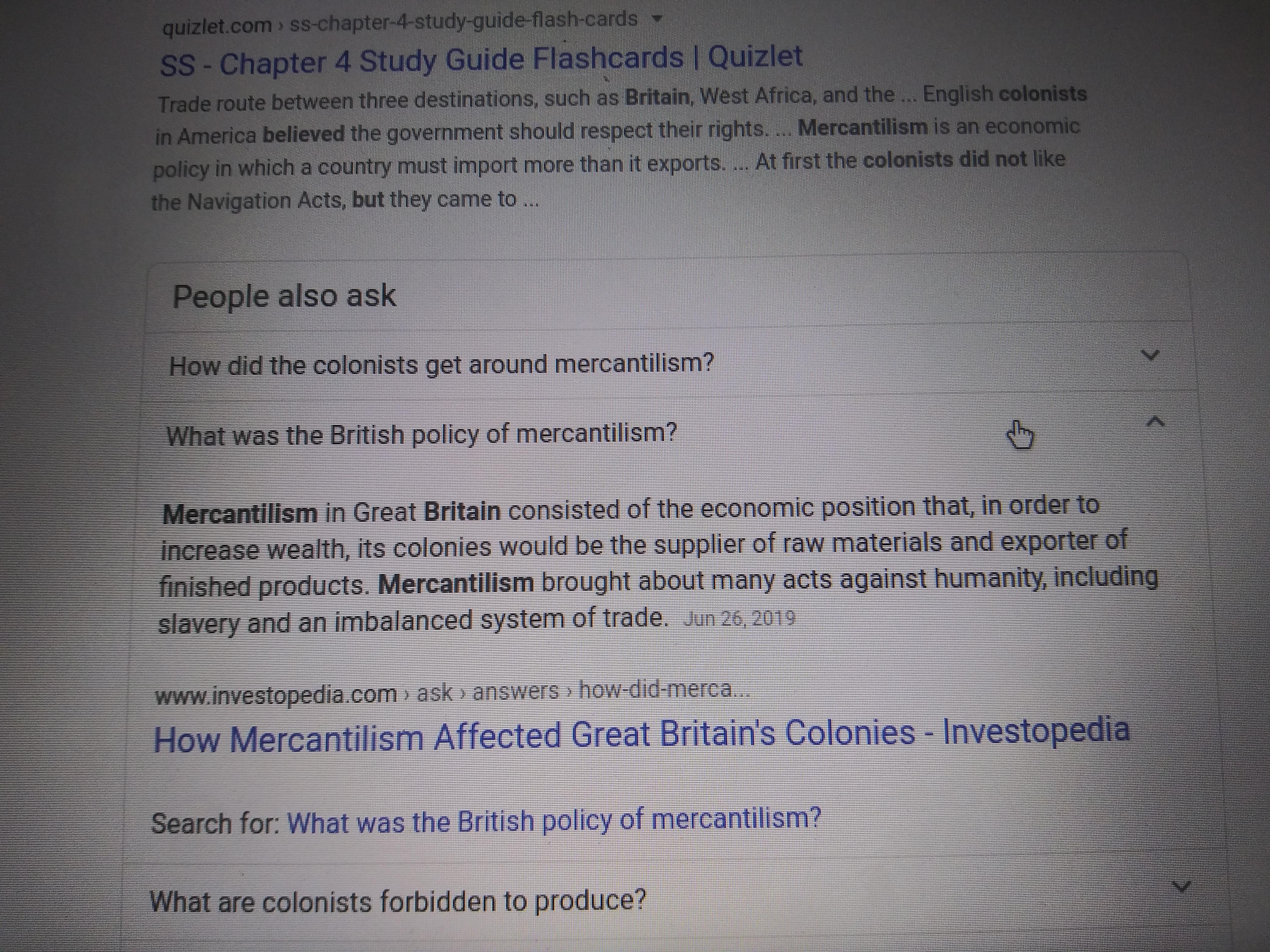
Task: Click the Jun 26, 2019 date stamp
Action: pos(739,618)
